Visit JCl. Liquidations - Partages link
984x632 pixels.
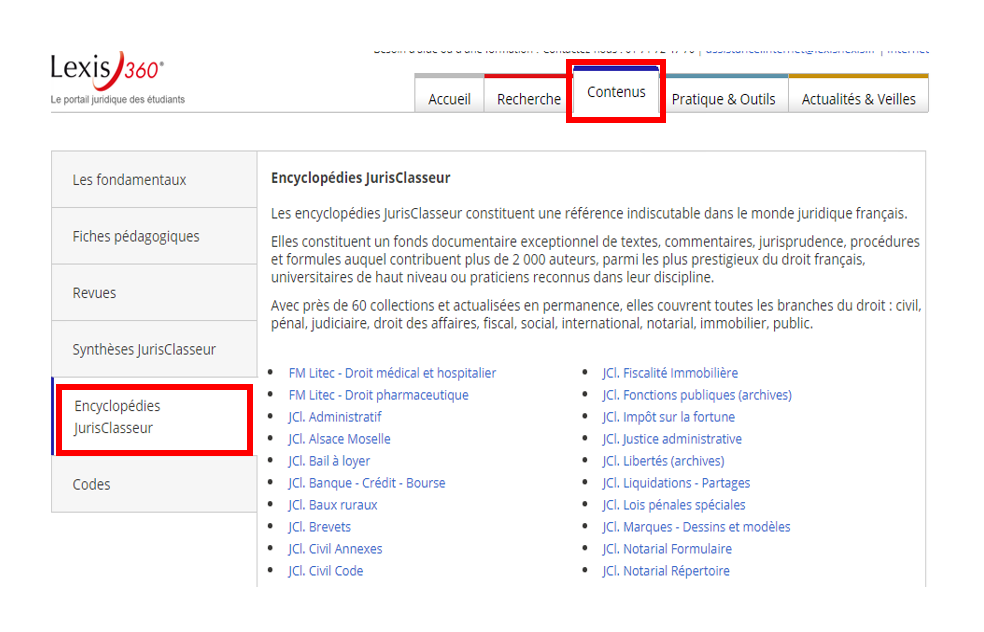click(676, 483)
